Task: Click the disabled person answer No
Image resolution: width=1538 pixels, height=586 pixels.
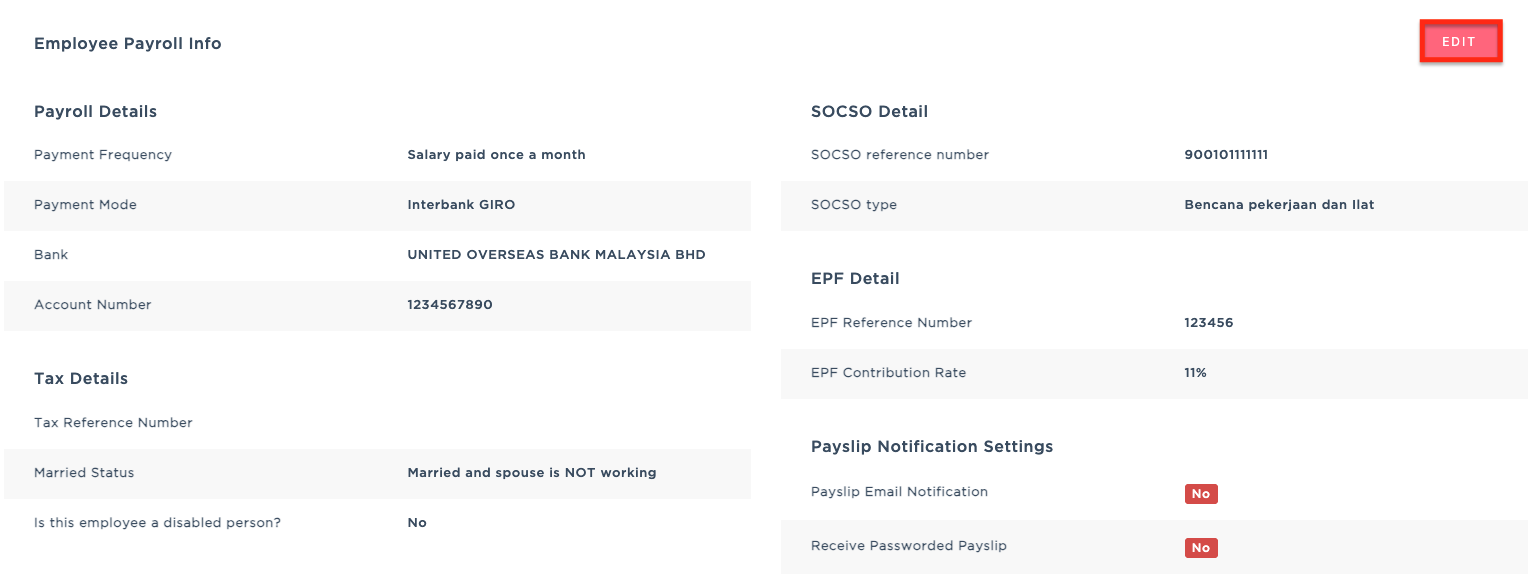Action: (417, 523)
